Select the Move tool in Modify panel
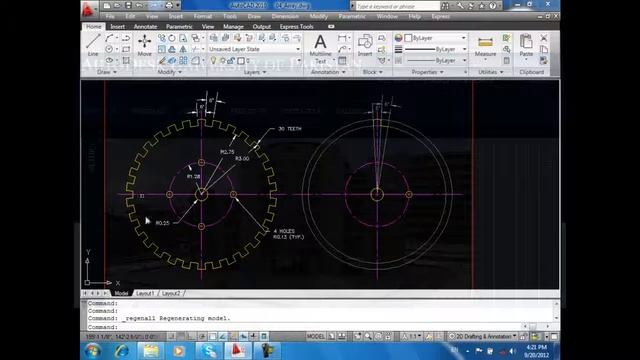 144,44
